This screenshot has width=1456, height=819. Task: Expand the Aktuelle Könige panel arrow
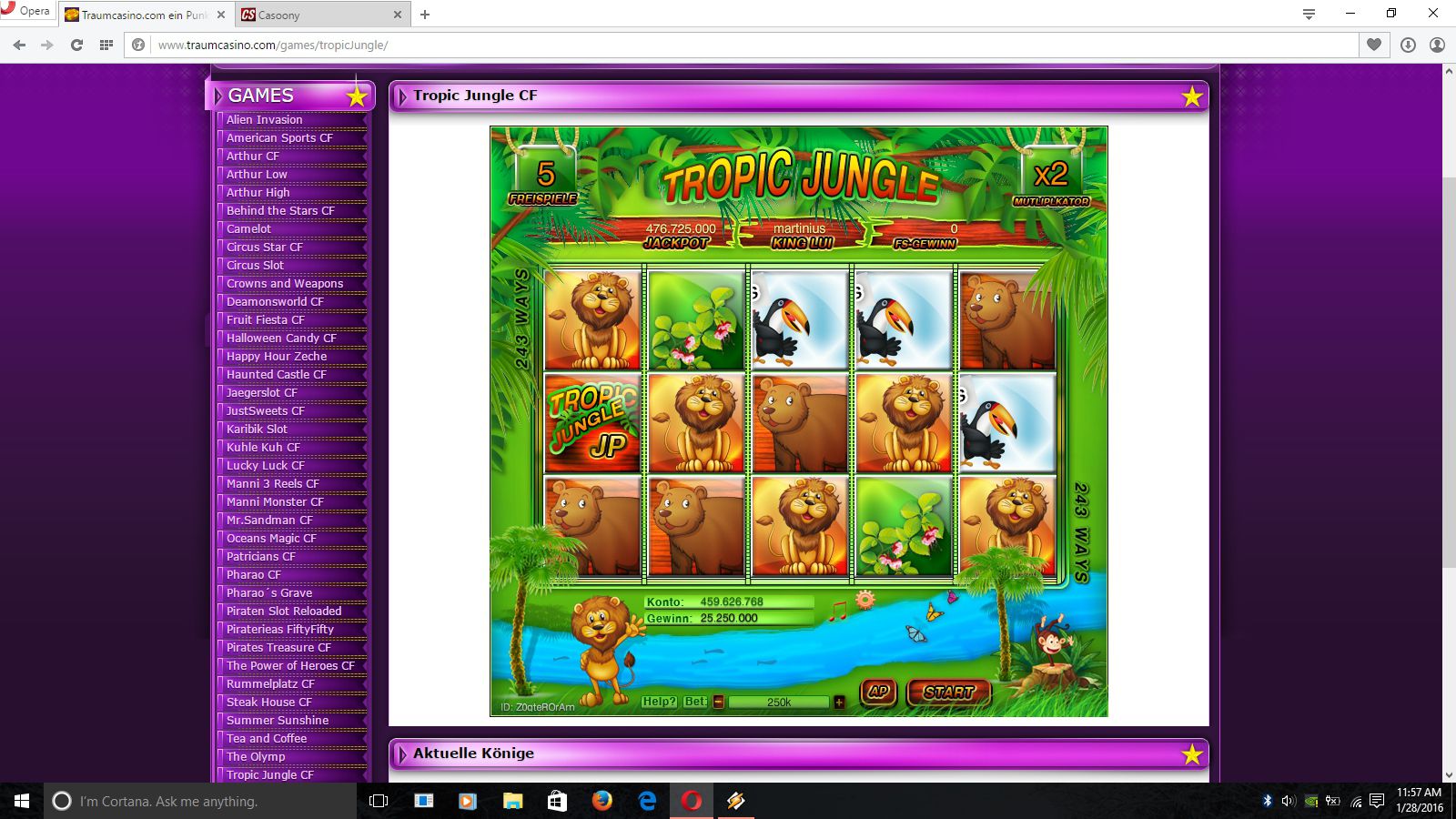click(x=402, y=753)
